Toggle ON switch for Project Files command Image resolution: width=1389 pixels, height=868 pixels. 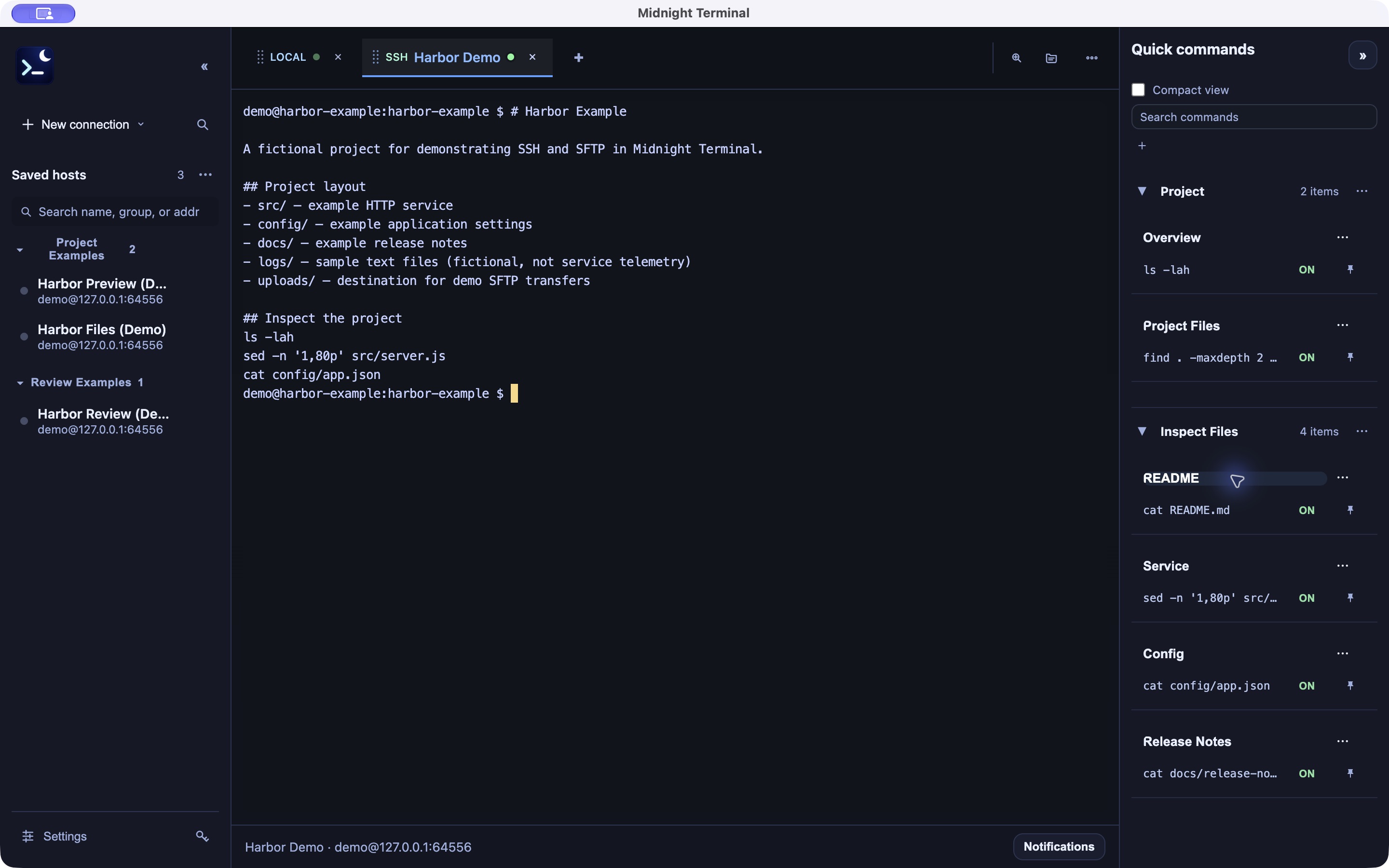click(x=1307, y=357)
